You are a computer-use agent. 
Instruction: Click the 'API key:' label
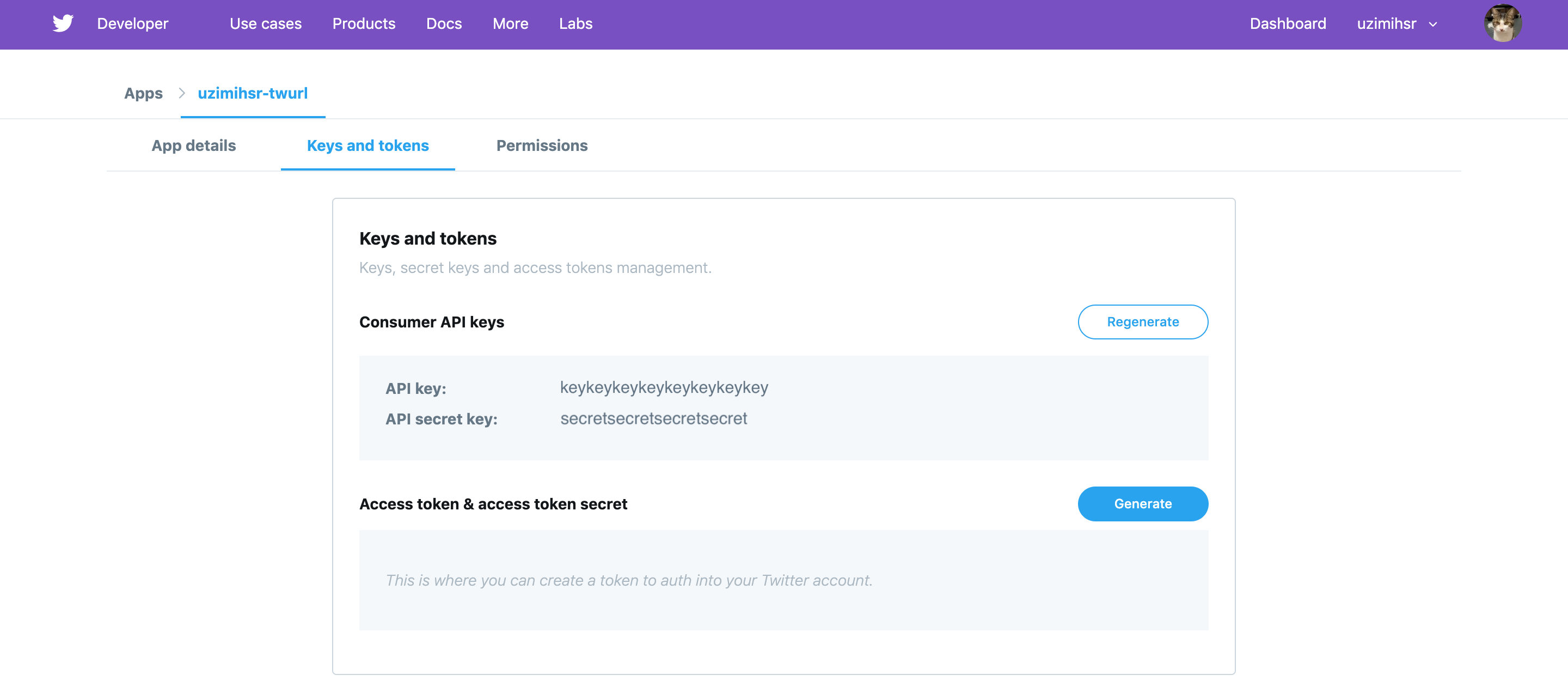click(x=416, y=388)
